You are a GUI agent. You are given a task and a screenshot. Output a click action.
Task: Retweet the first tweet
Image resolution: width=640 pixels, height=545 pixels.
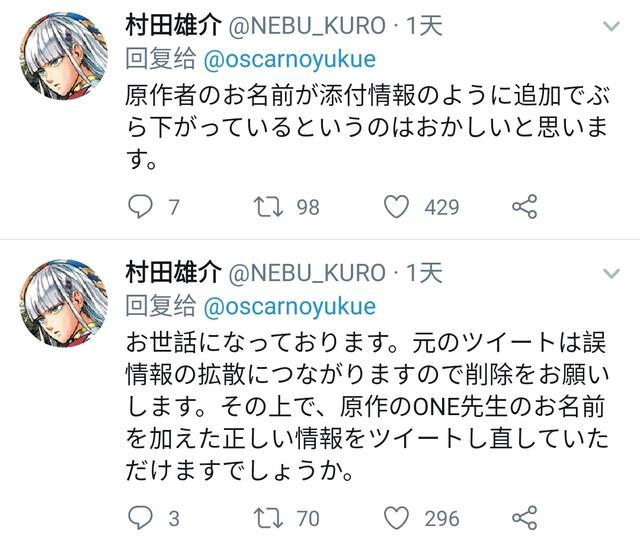[268, 207]
